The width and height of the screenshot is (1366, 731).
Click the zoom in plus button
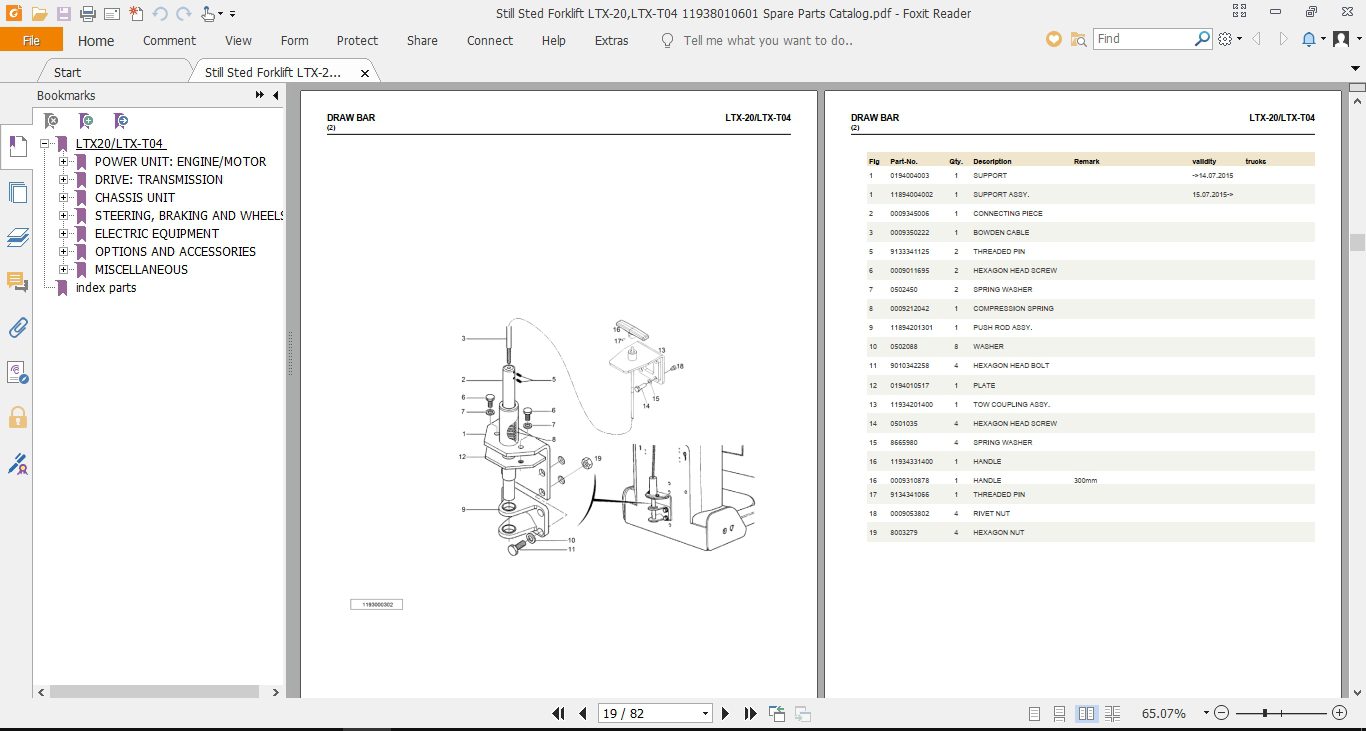pyautogui.click(x=1339, y=713)
